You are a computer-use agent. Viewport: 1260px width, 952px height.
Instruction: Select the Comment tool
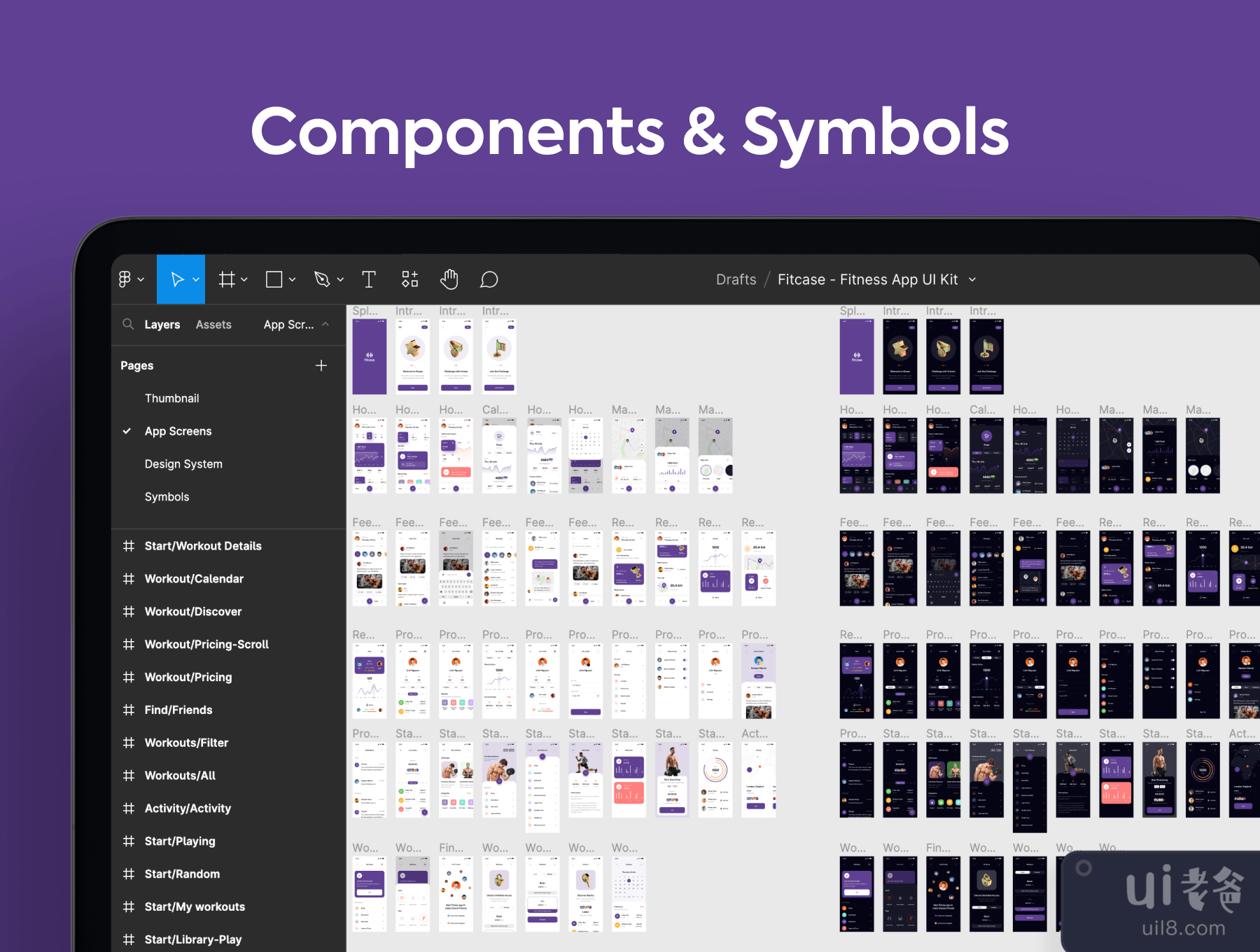point(489,279)
